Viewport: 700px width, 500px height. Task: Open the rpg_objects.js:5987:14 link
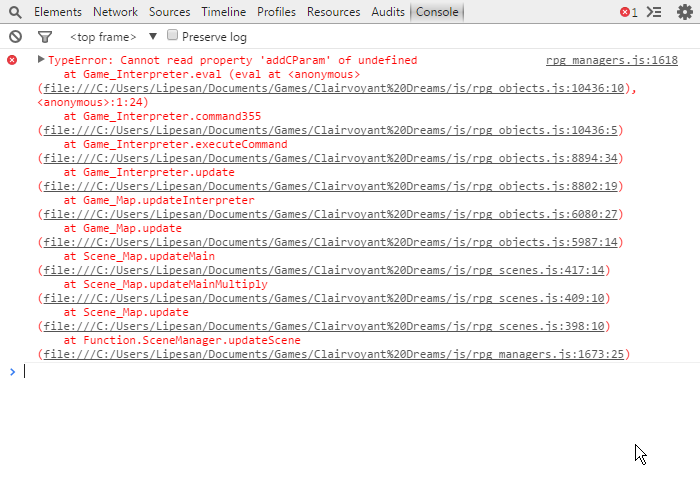coord(330,242)
